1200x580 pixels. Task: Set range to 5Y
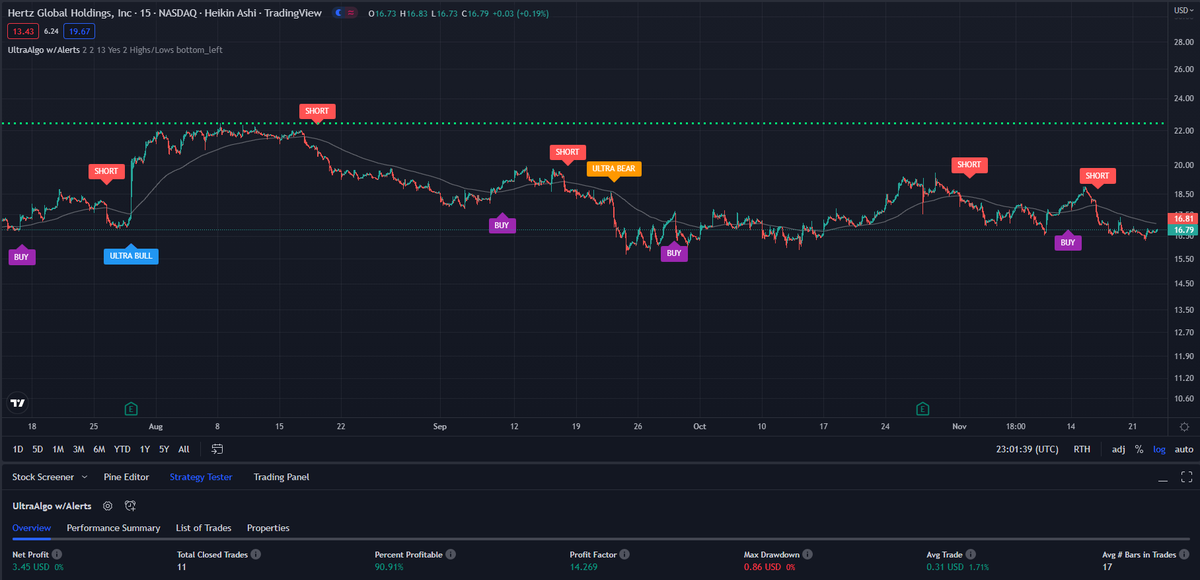tap(164, 450)
